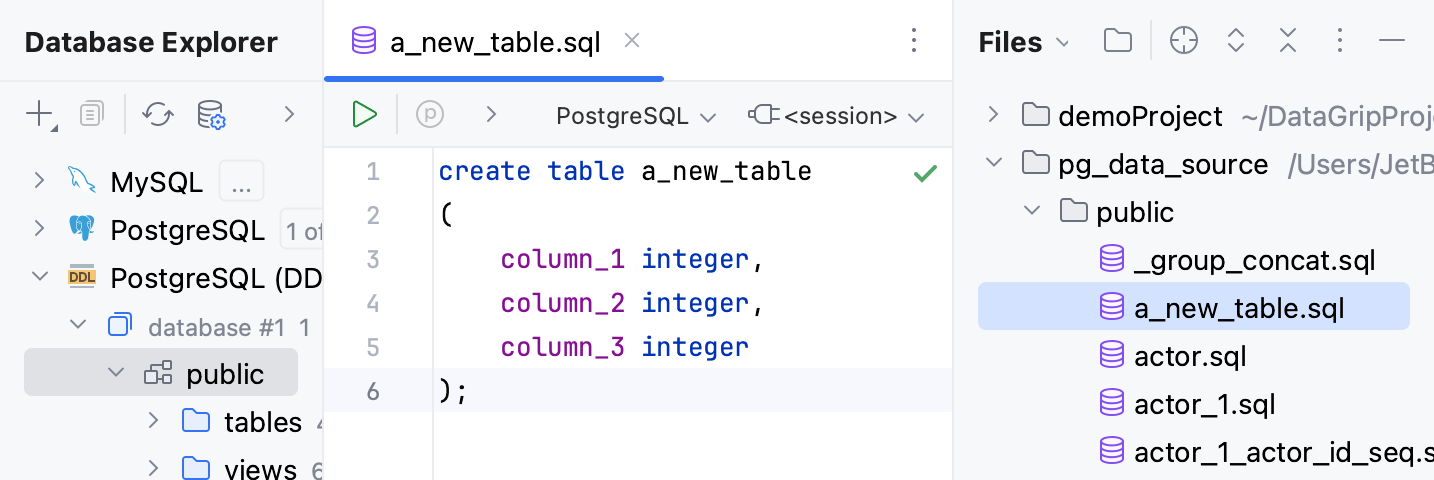
Task: Open the PostgreSQL dialect dropdown
Action: pos(636,116)
